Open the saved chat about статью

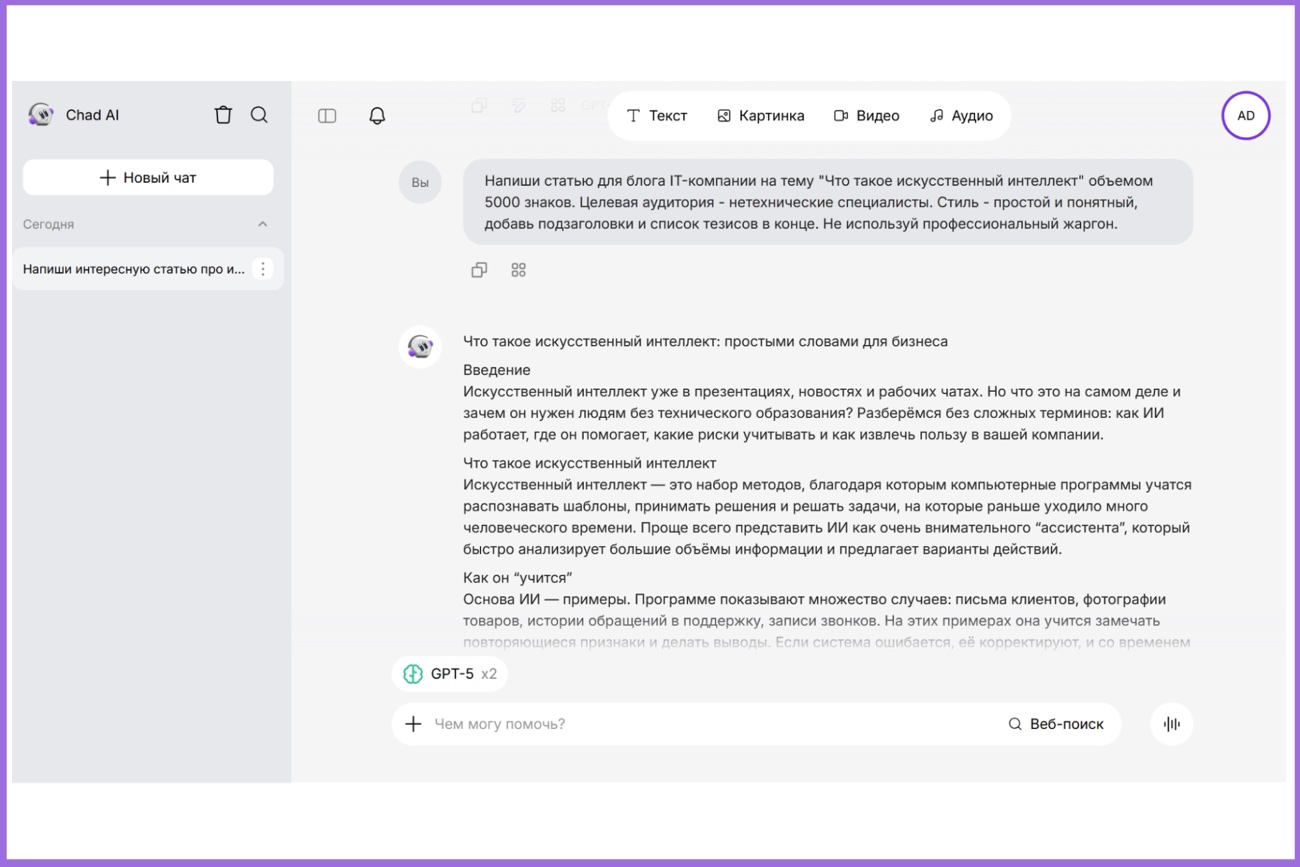click(134, 269)
